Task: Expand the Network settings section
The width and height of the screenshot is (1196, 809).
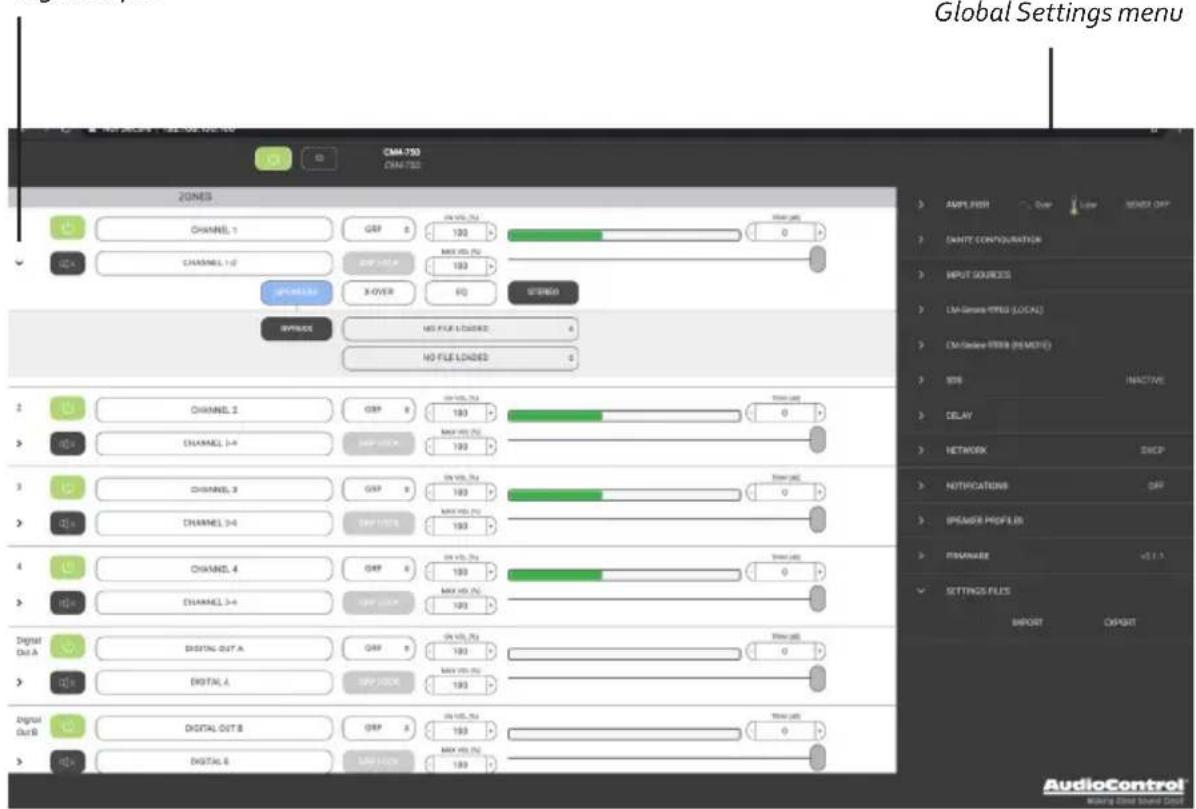Action: pos(921,451)
